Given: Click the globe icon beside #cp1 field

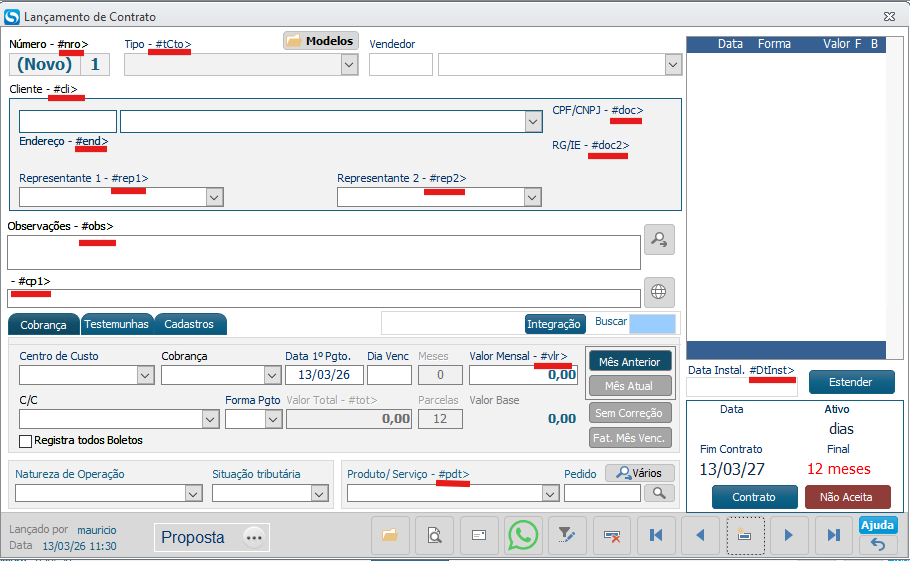Looking at the screenshot, I should [658, 292].
